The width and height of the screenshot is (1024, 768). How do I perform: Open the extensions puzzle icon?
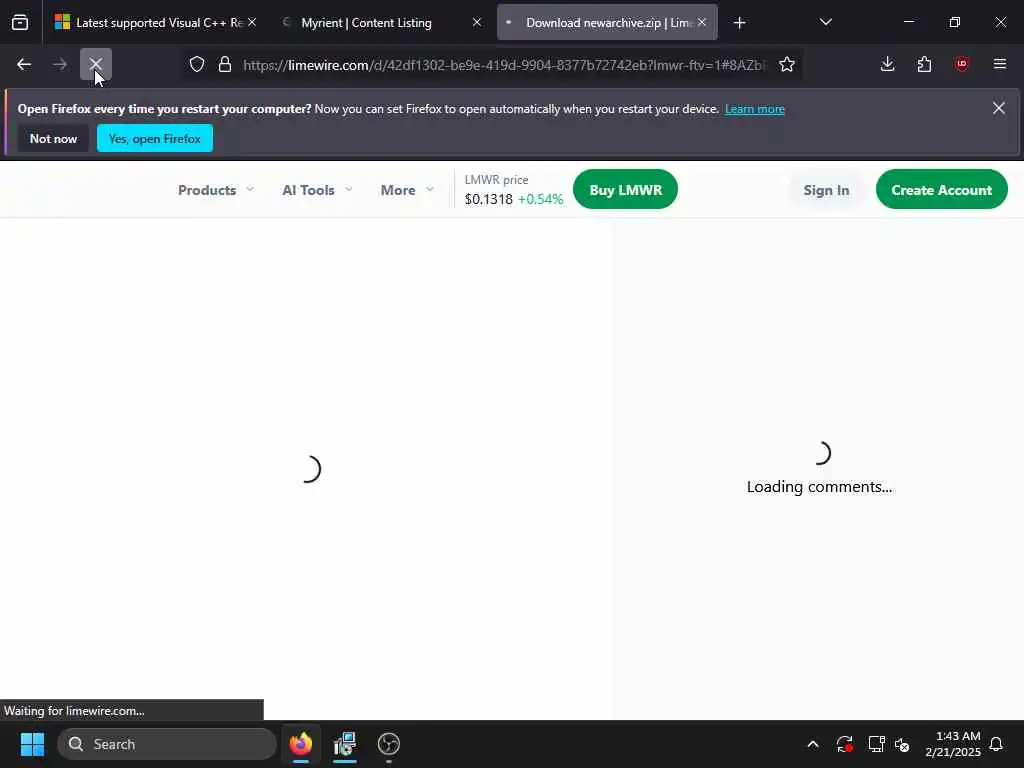[924, 64]
